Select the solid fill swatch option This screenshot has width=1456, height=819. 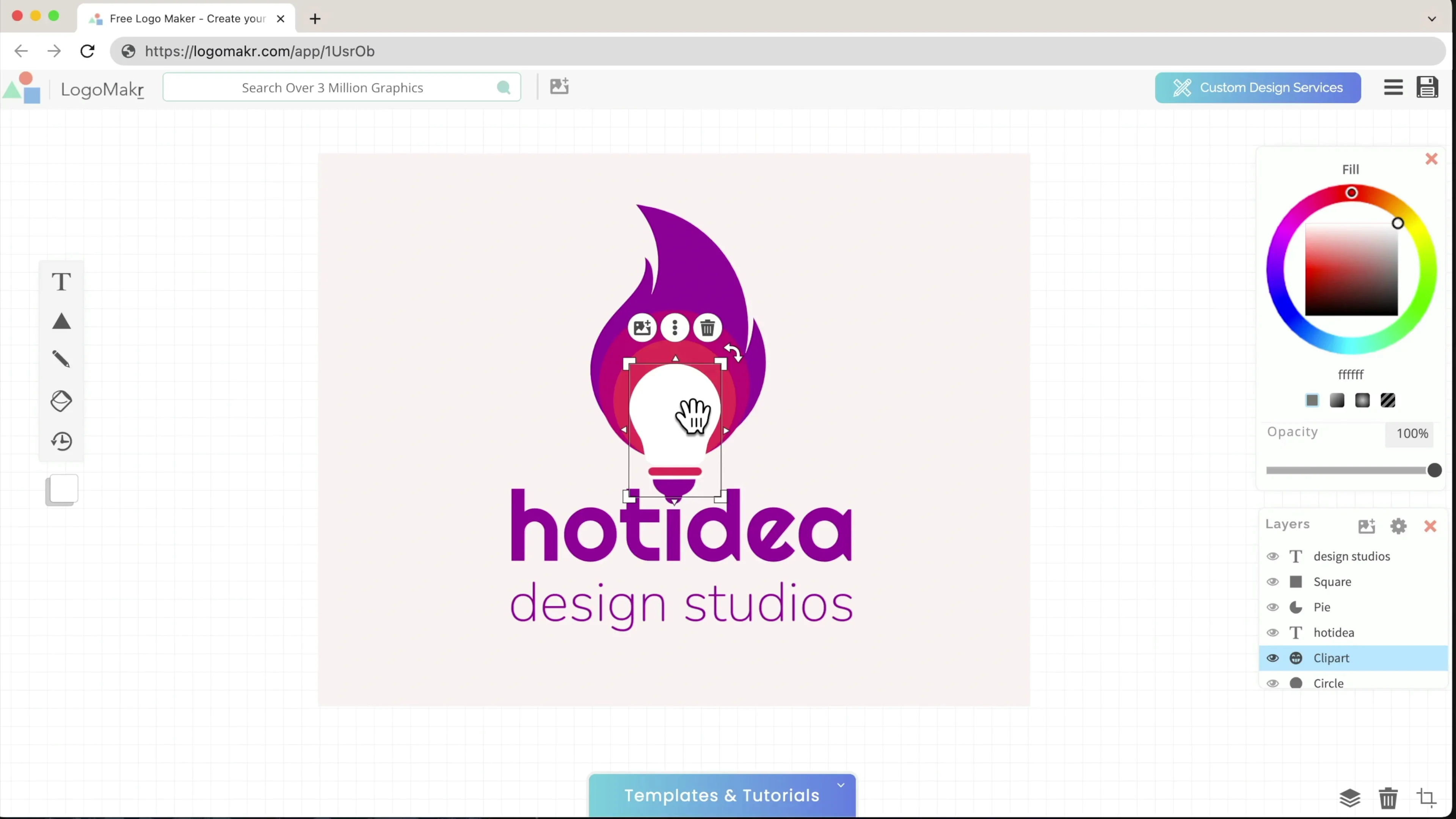(x=1312, y=401)
